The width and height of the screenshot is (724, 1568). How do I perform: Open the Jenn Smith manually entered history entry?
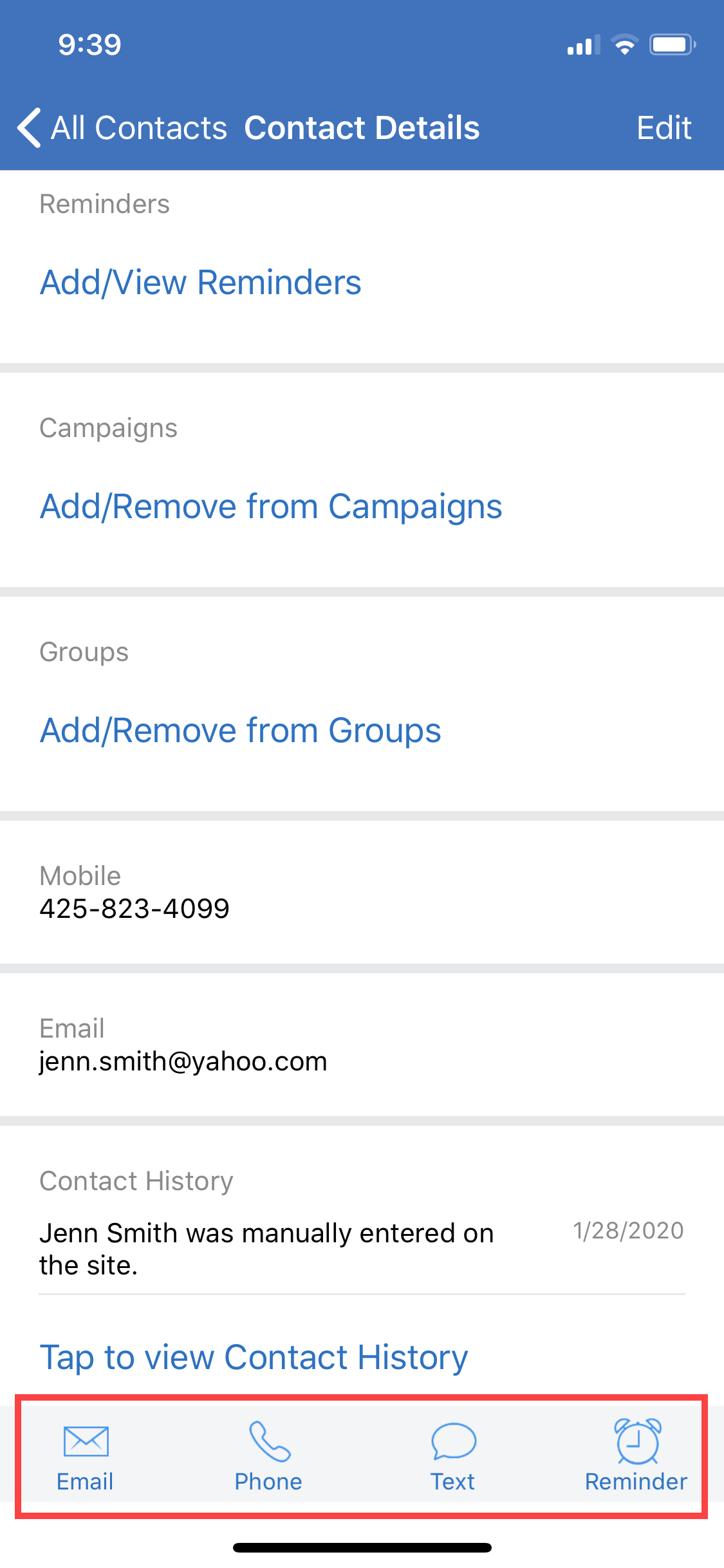[362, 1249]
